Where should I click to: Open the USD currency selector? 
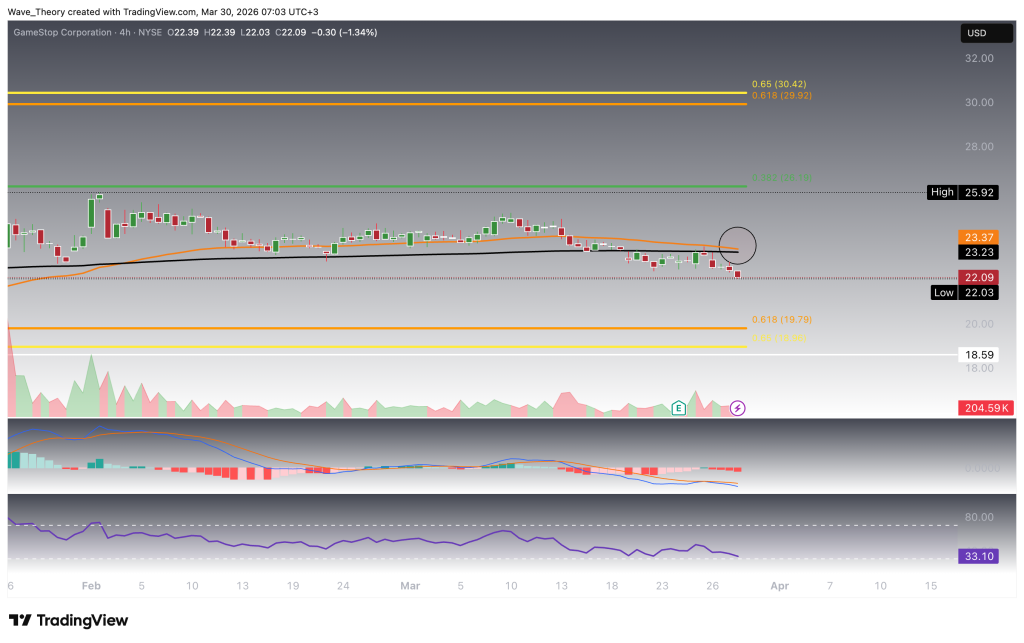tap(977, 34)
